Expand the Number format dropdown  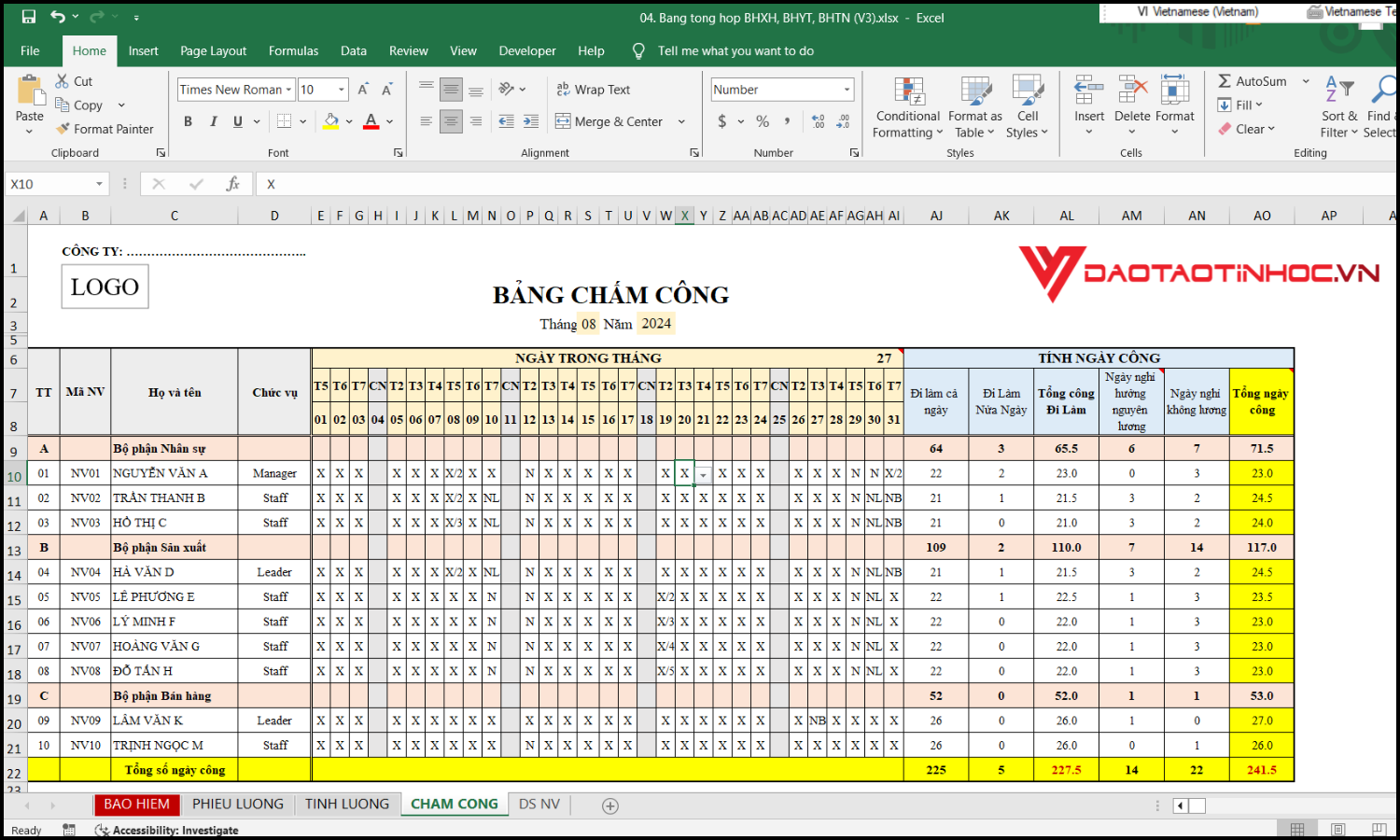click(847, 90)
